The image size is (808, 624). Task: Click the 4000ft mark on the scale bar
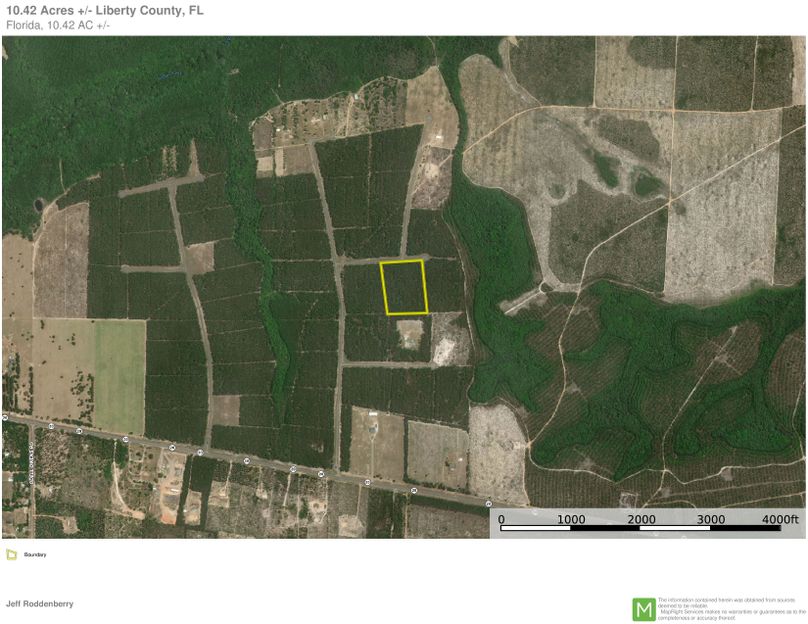[x=779, y=519]
